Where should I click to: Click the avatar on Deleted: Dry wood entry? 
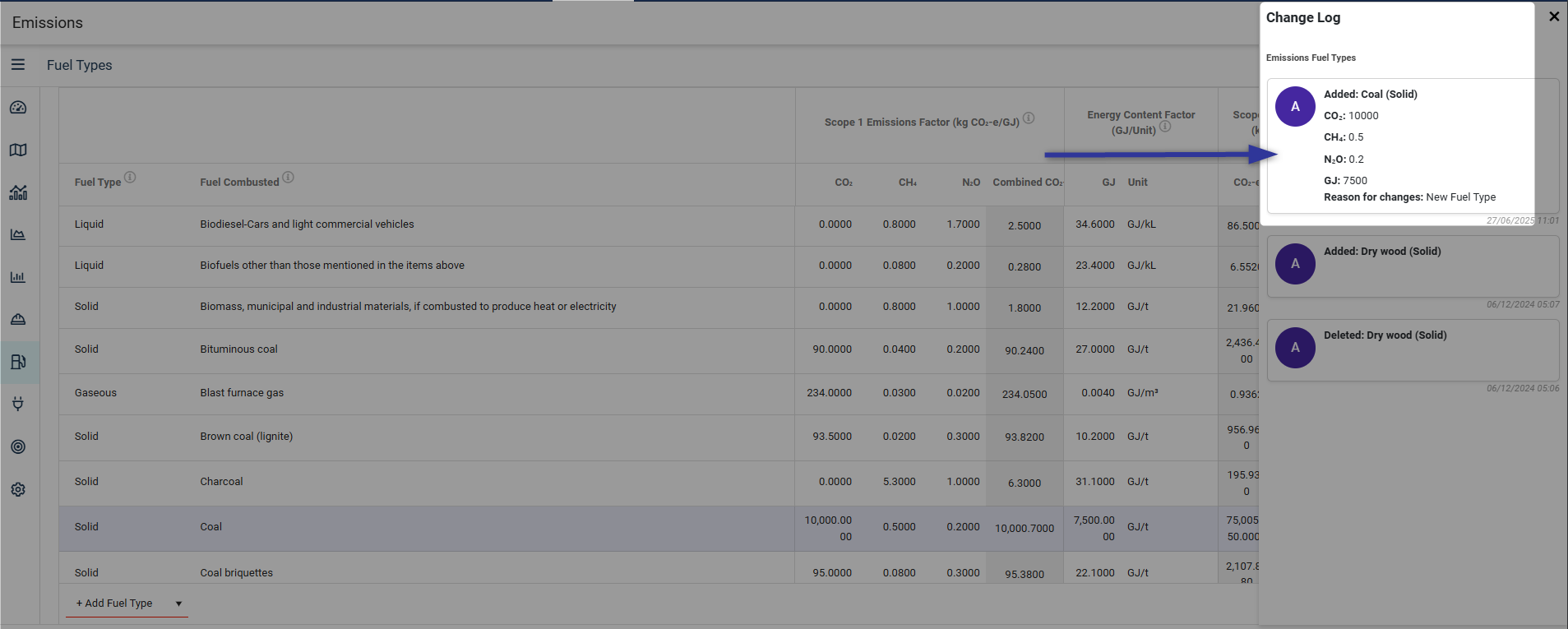1295,348
